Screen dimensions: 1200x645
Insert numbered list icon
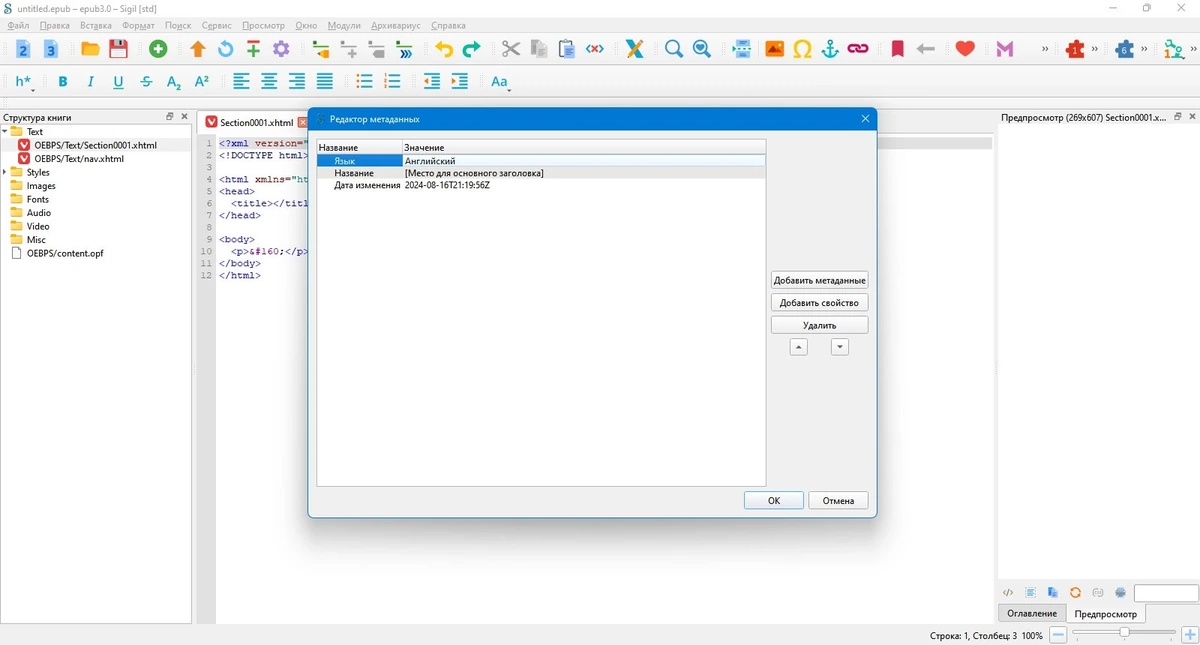coord(392,82)
